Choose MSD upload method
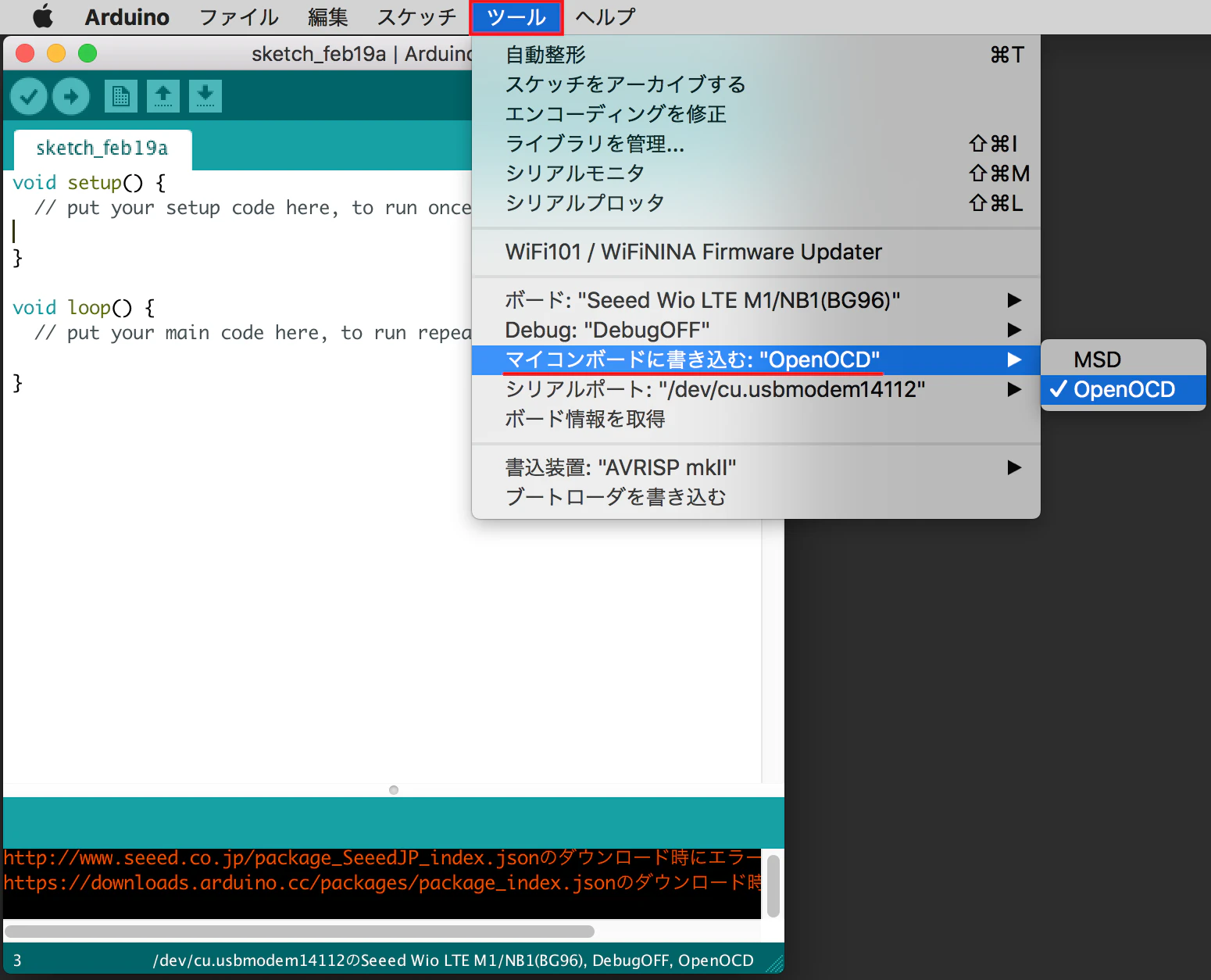 pyautogui.click(x=1123, y=359)
